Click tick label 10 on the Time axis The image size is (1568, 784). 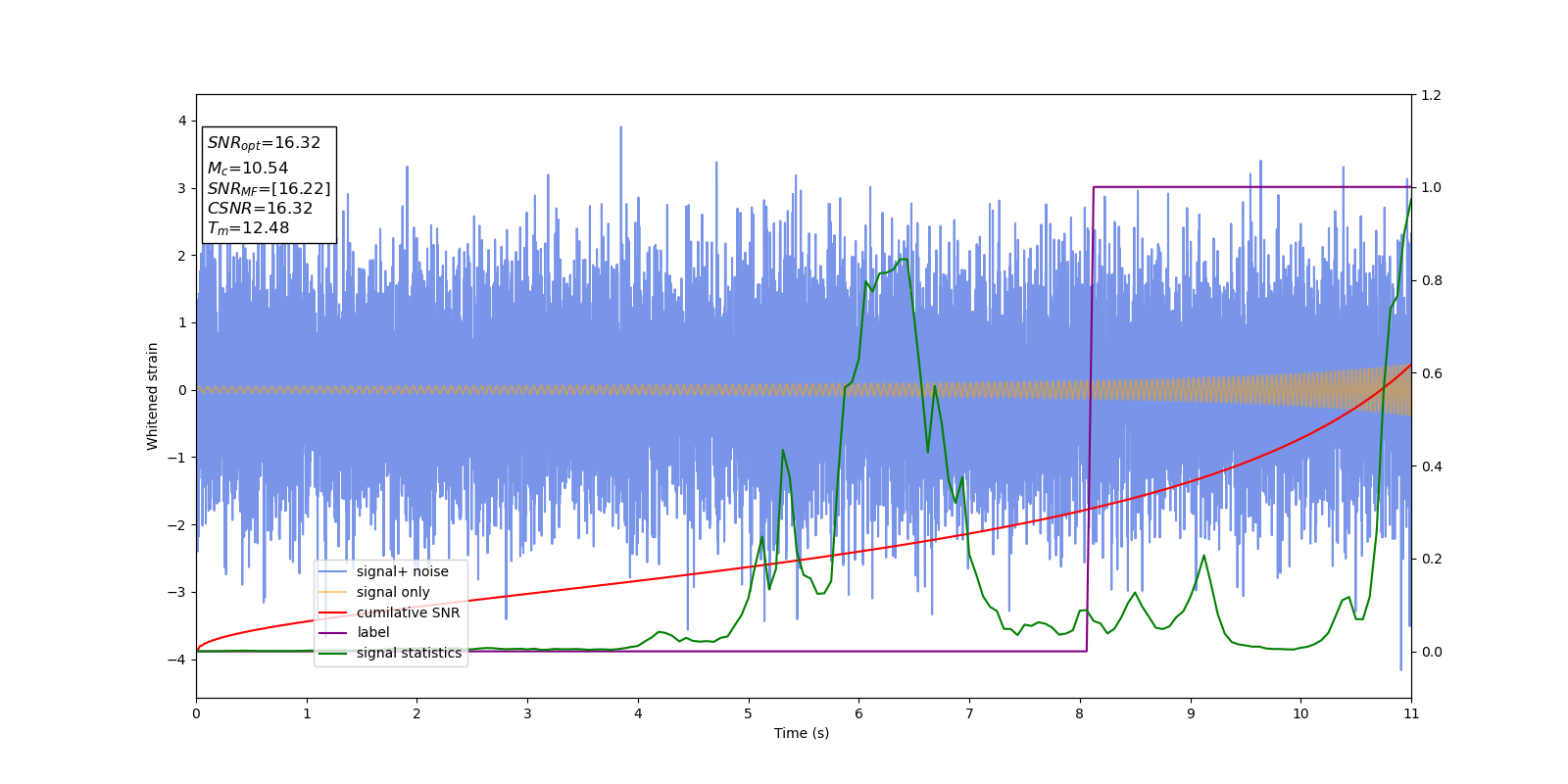tap(1300, 713)
